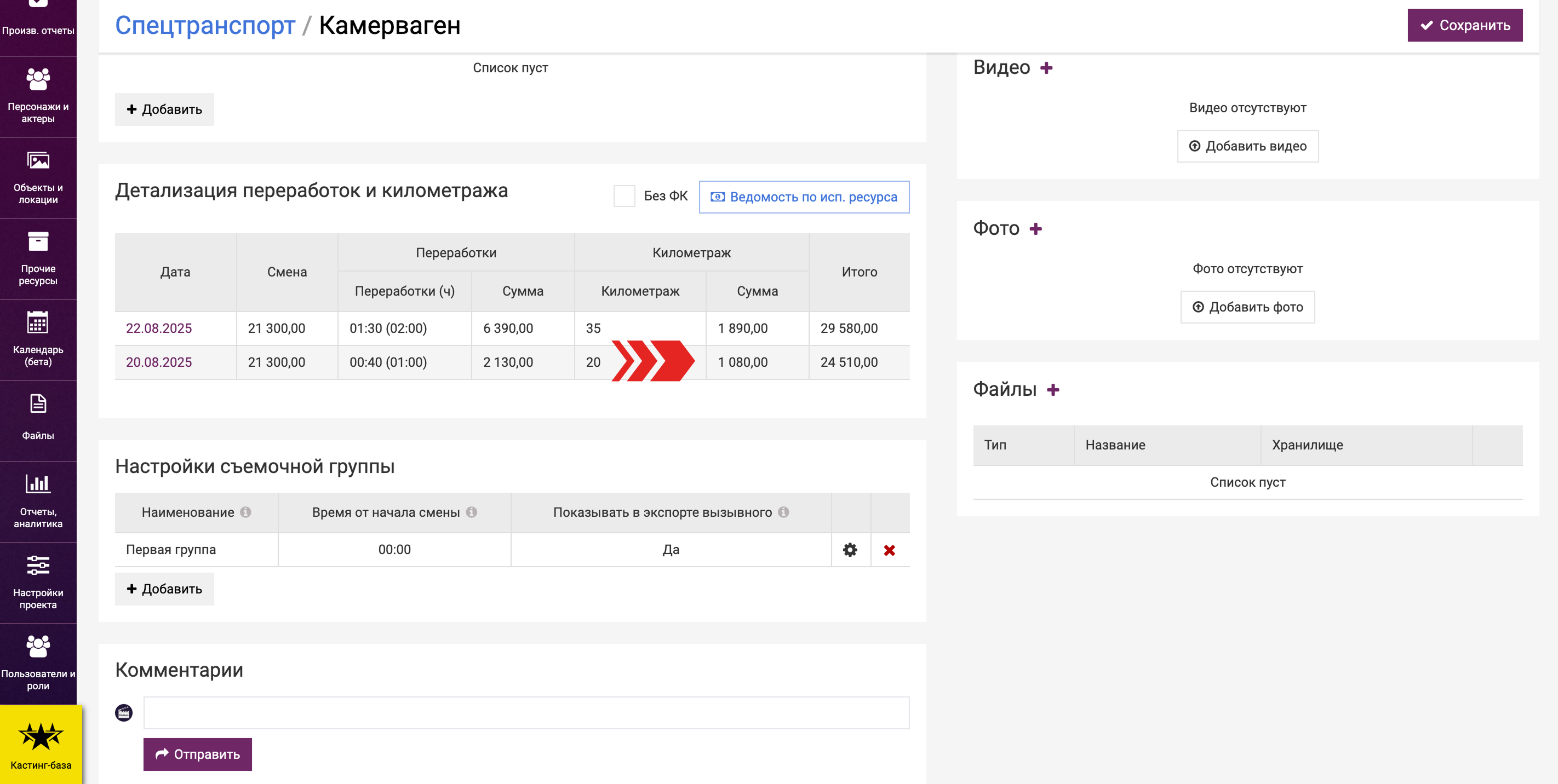Screen dimensions: 1558x784
Task: Click info icon beside Показывать в экспорте вызывного
Action: click(x=783, y=512)
